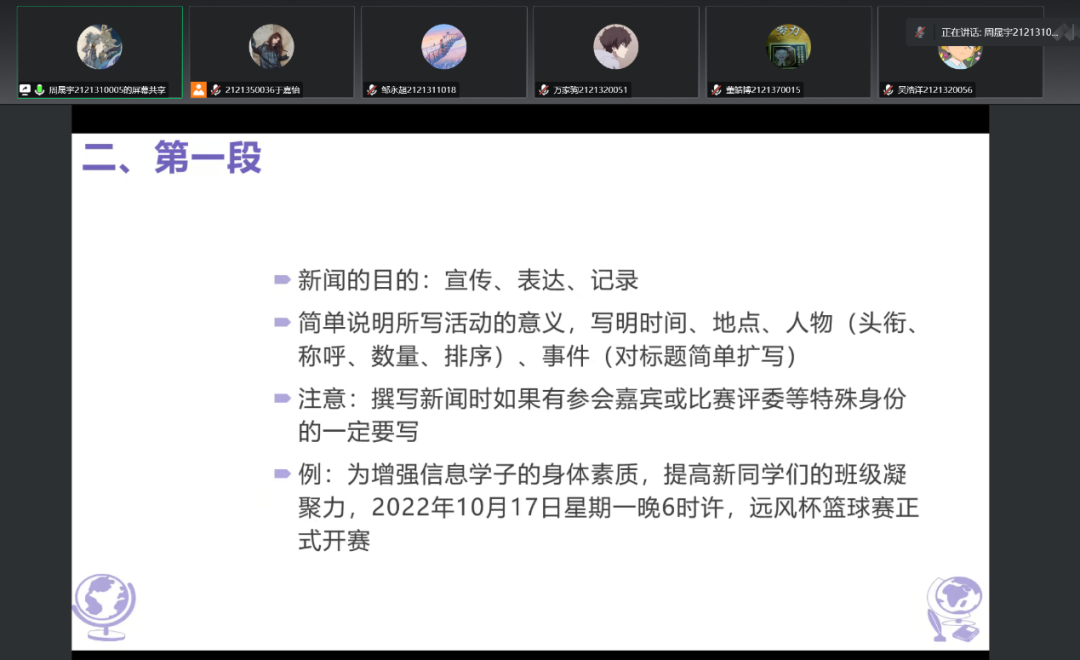
Task: Click the 正在讲话 speaker name text
Action: (x=998, y=32)
